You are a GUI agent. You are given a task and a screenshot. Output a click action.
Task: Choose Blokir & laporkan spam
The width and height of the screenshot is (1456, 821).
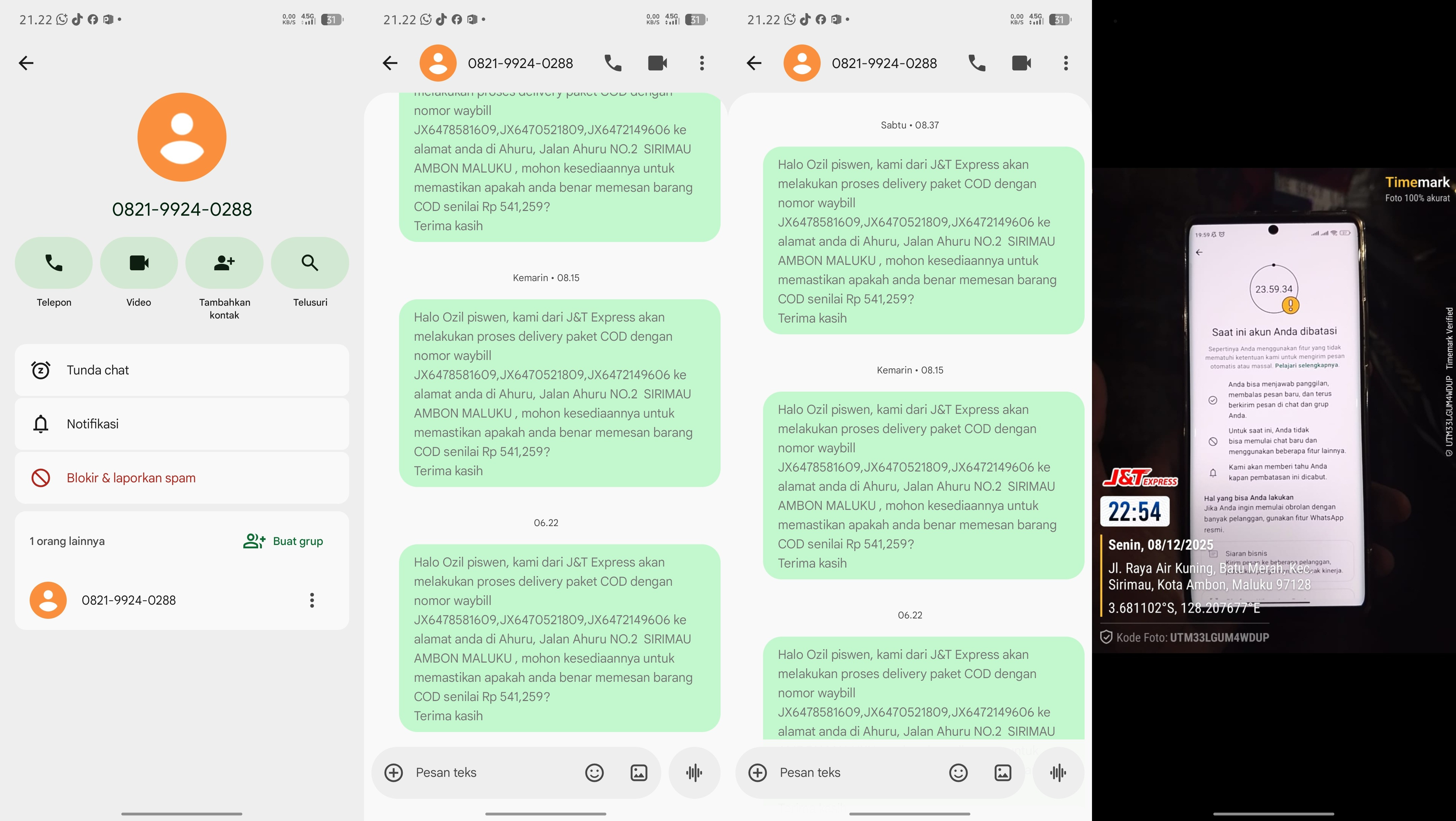tap(182, 478)
